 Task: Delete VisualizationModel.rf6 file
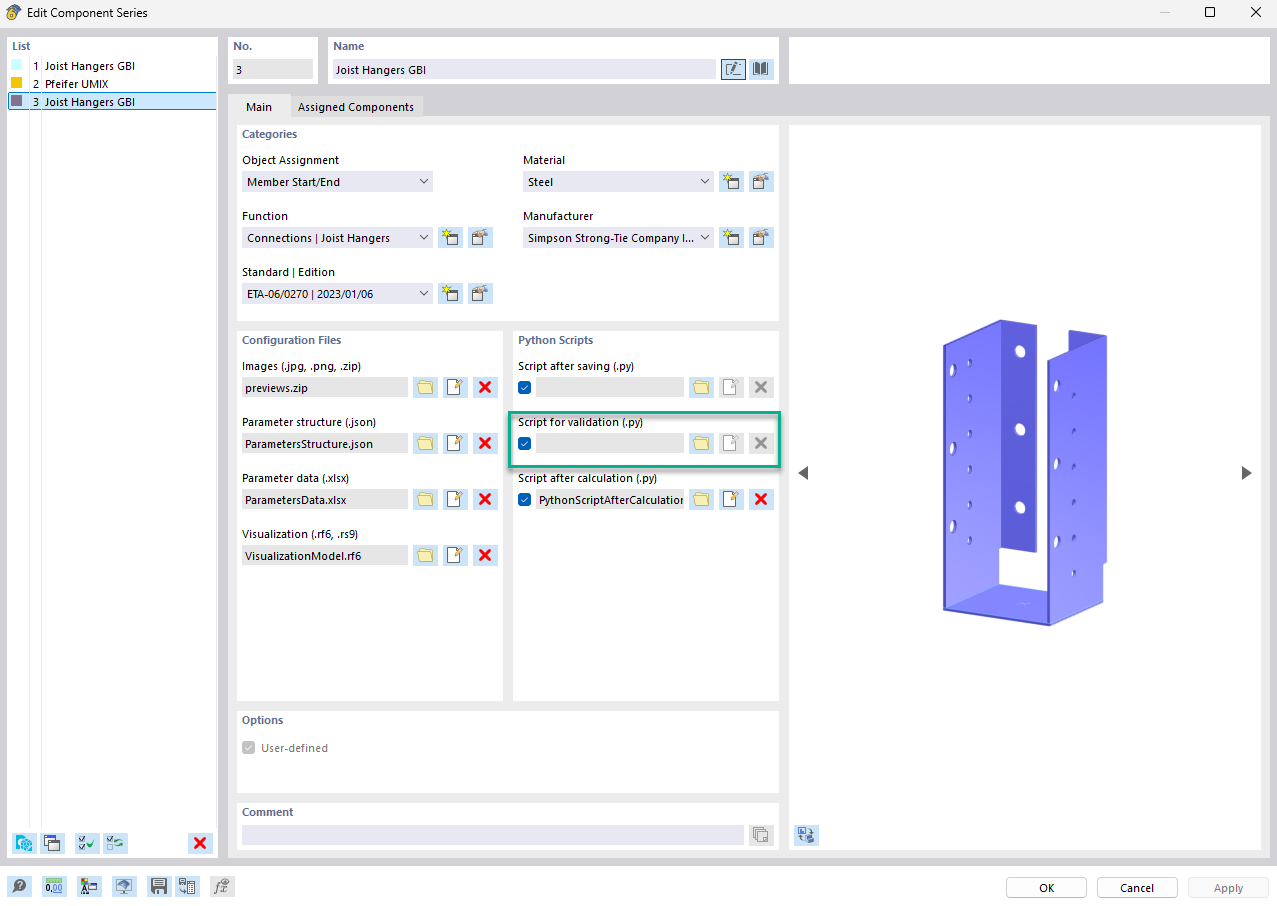(485, 555)
